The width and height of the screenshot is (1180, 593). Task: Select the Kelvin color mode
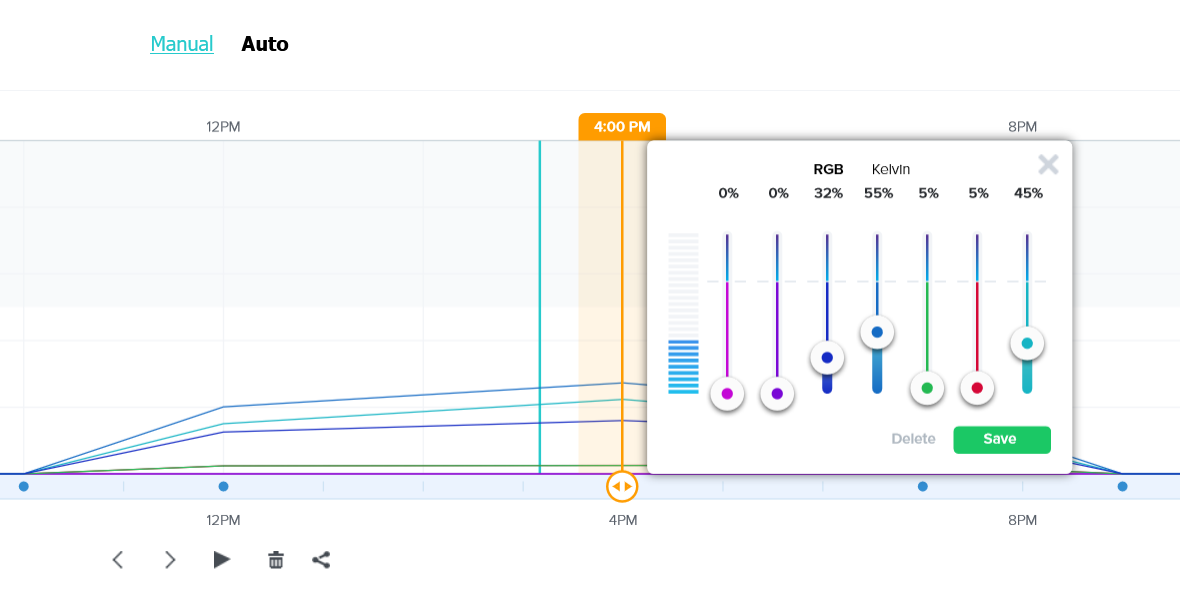pos(891,169)
